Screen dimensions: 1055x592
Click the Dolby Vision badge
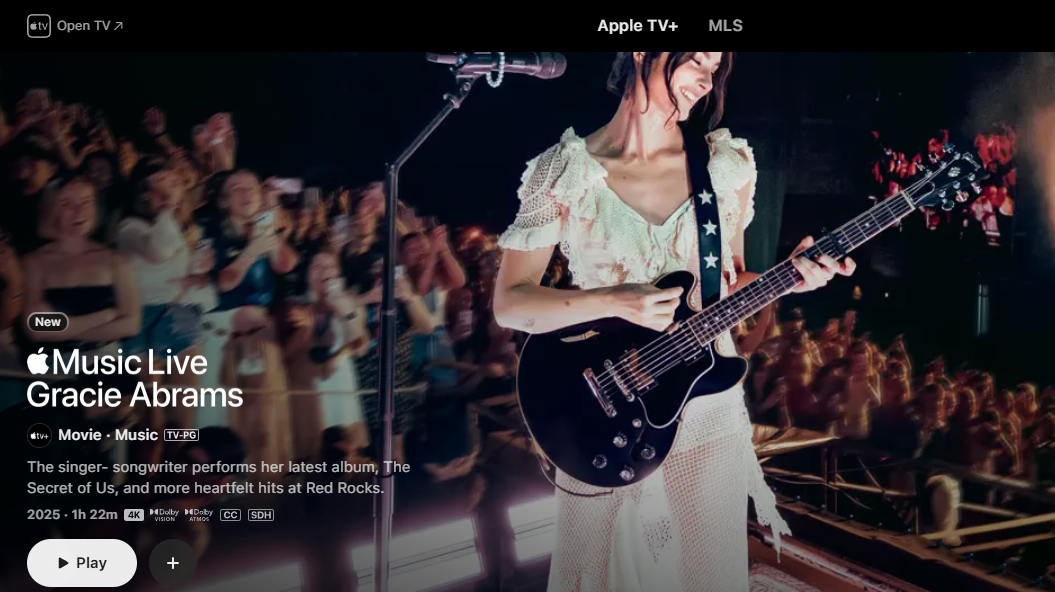[x=164, y=515]
